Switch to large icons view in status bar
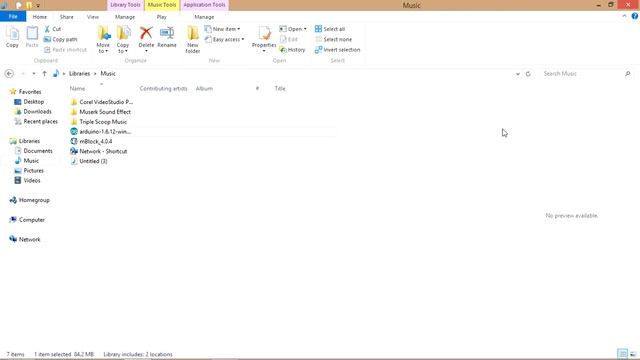Viewport: 640px width, 360px height. [633, 354]
